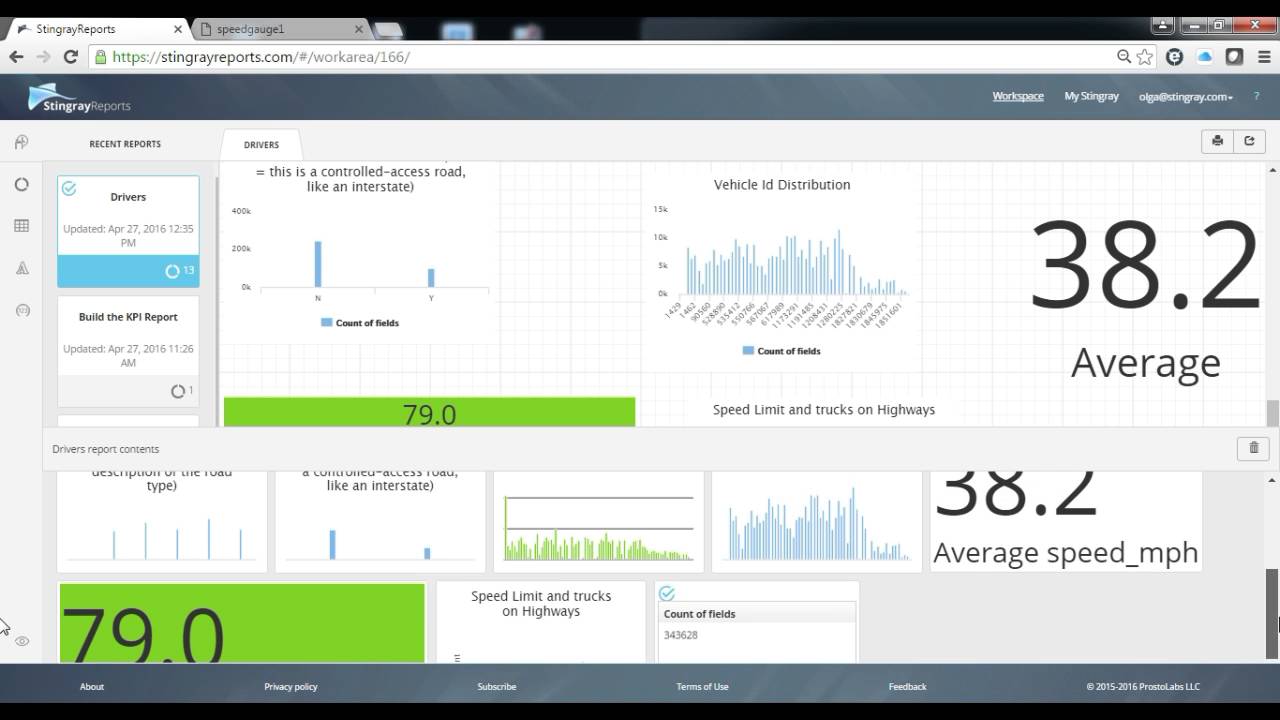Go back with browser back arrow

(x=16, y=57)
